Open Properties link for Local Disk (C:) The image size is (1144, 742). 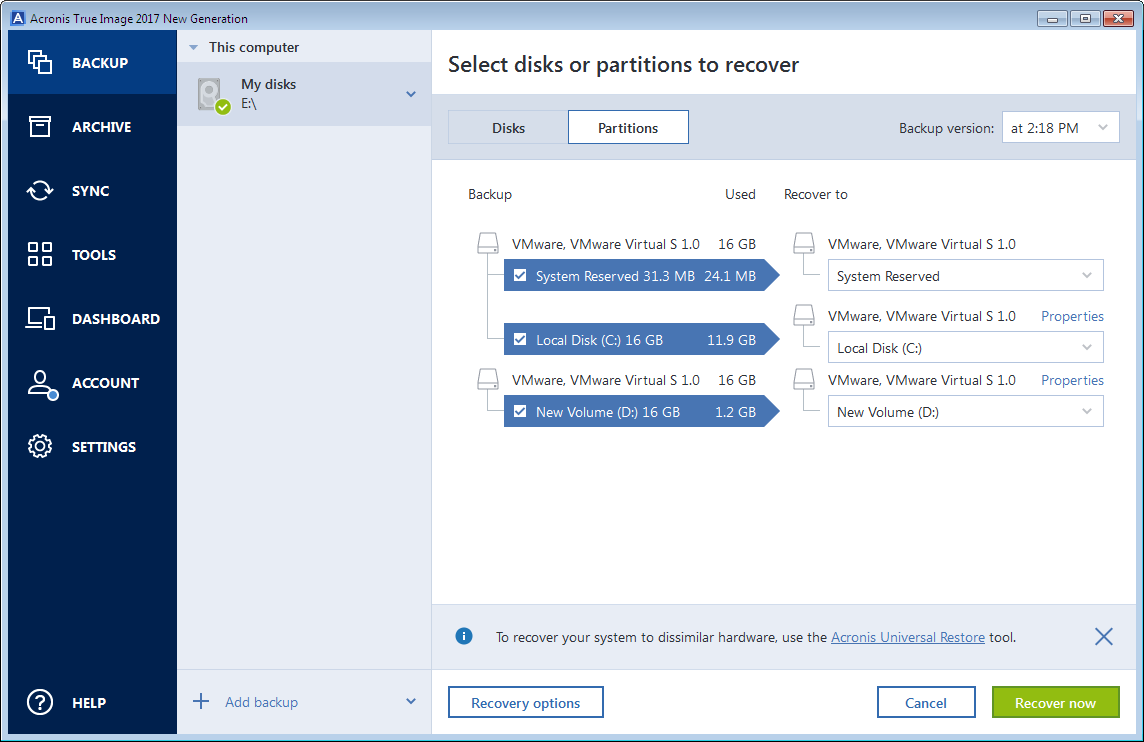click(x=1072, y=316)
